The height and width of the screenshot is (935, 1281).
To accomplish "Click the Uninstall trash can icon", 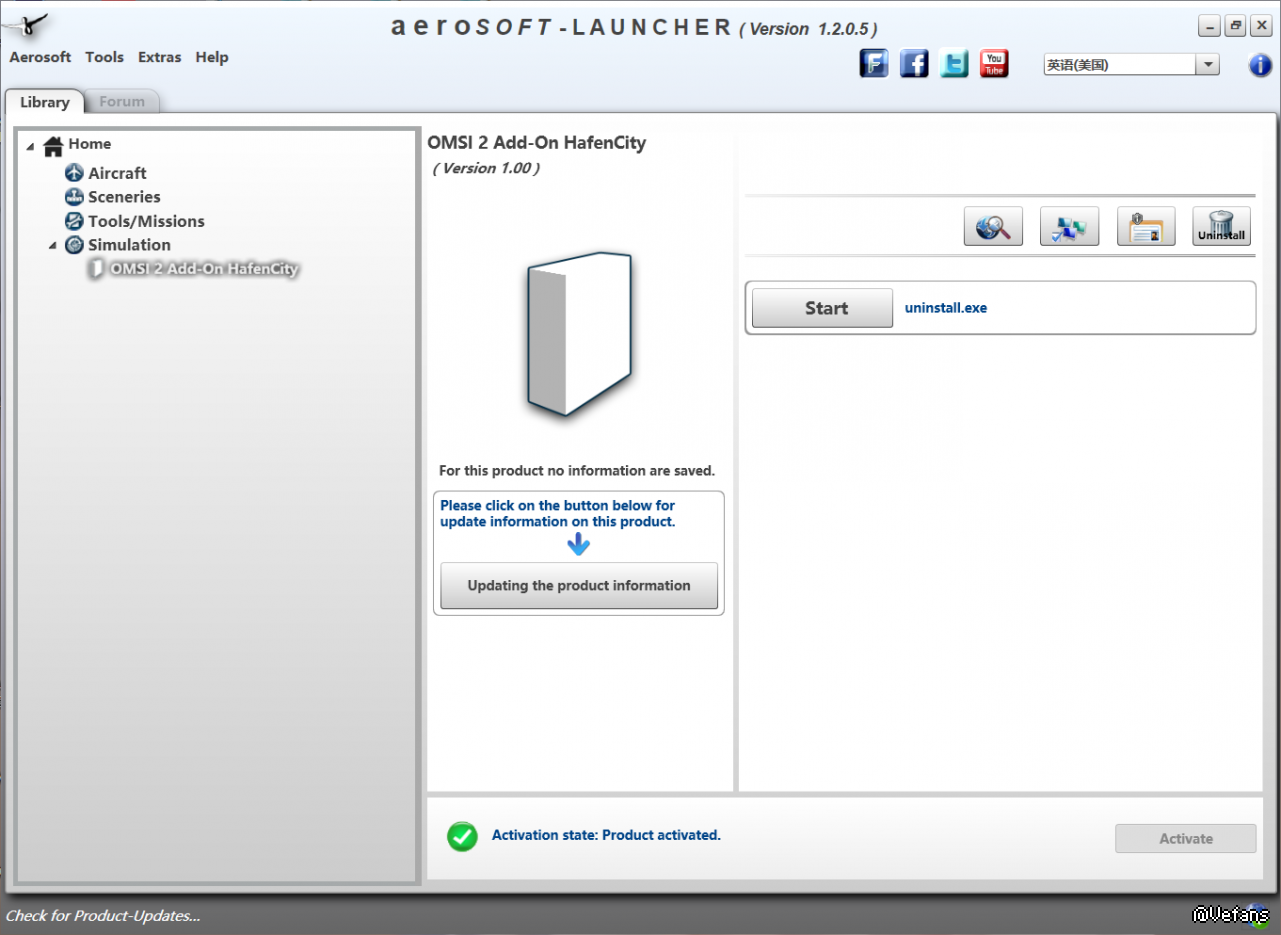I will (x=1222, y=226).
